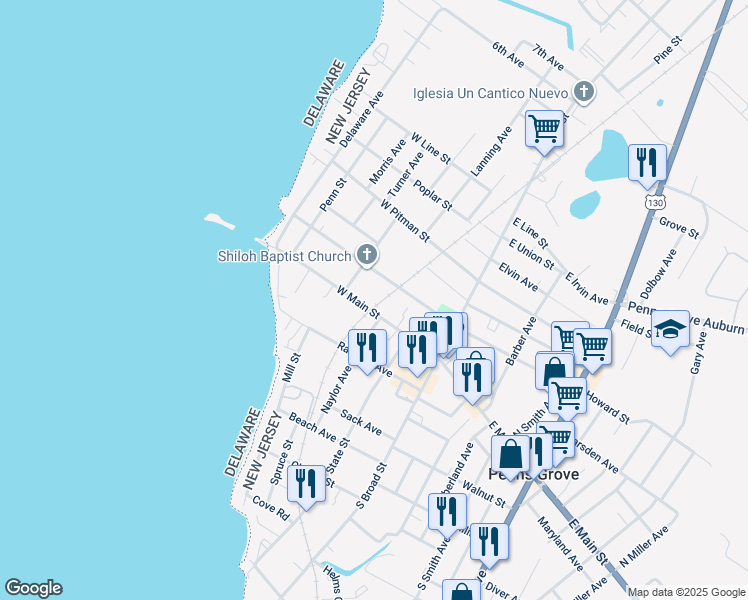Click the W Main St street label
Viewport: 748px width, 600px height.
tap(358, 303)
